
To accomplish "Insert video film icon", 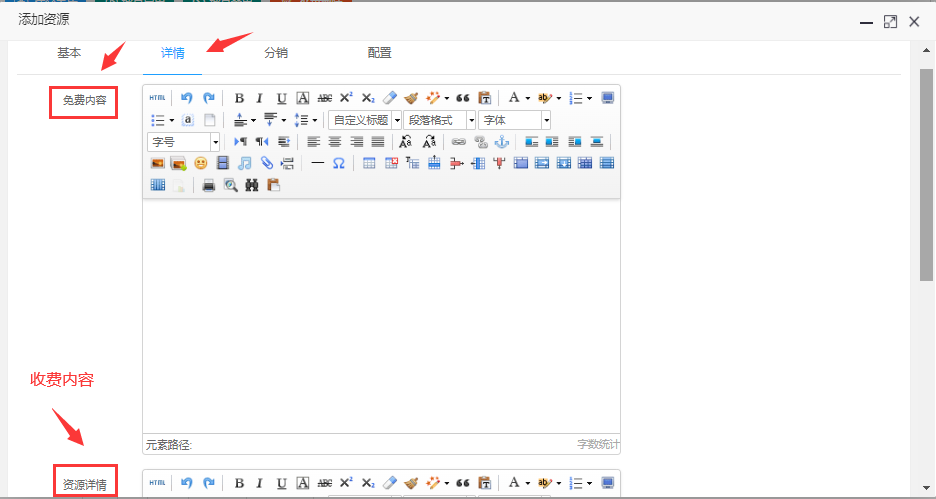I will pyautogui.click(x=223, y=164).
